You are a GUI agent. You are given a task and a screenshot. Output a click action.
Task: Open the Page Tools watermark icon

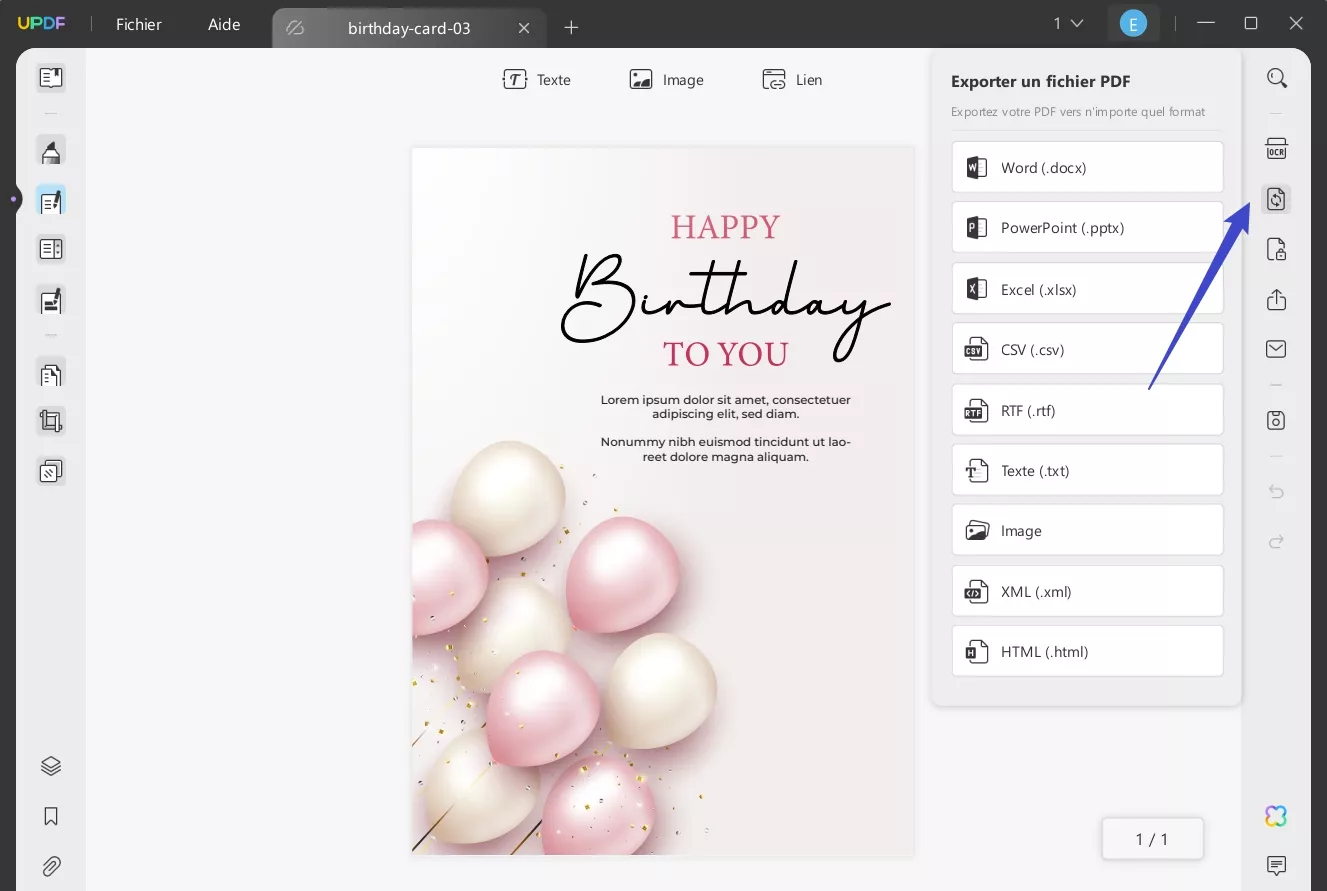[51, 471]
